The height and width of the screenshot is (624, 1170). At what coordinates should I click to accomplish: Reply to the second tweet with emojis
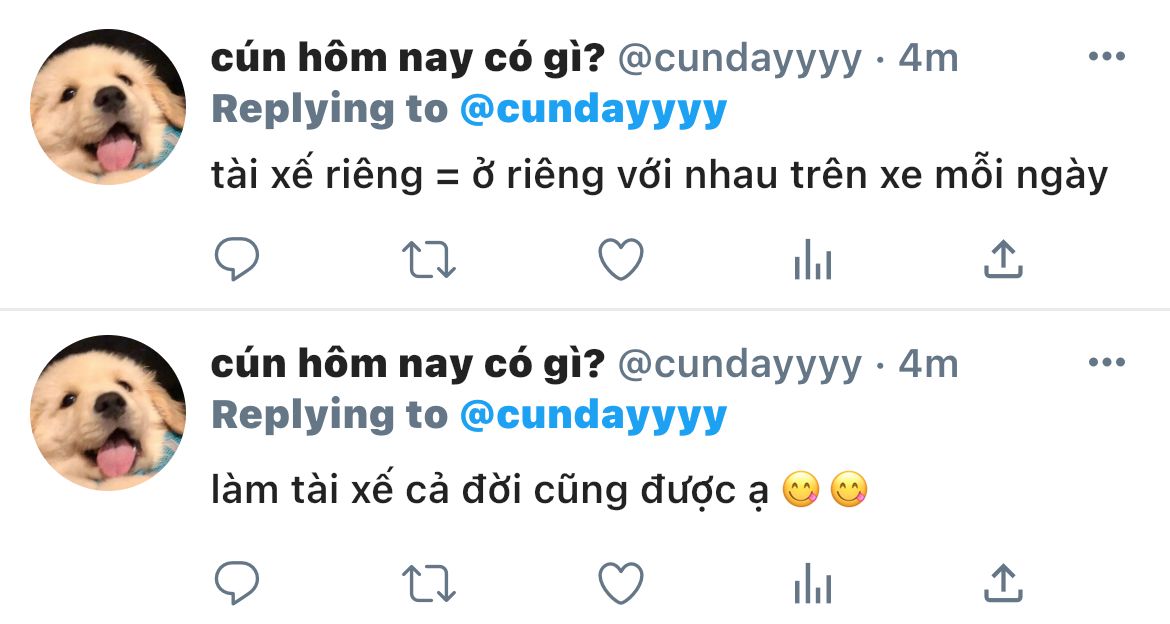237,582
